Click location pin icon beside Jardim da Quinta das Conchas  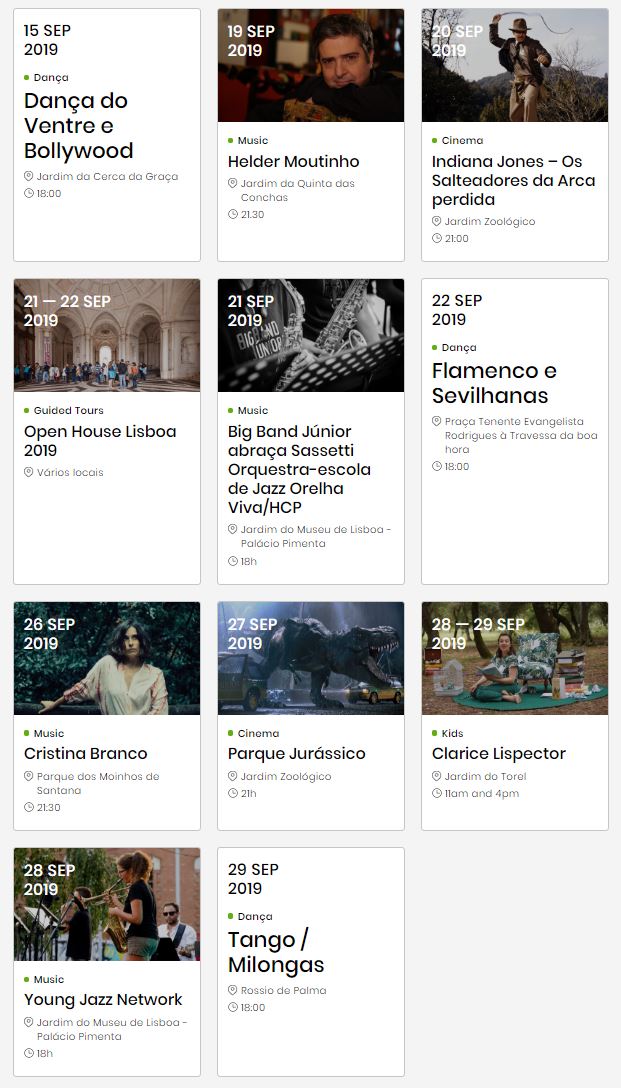pos(232,183)
